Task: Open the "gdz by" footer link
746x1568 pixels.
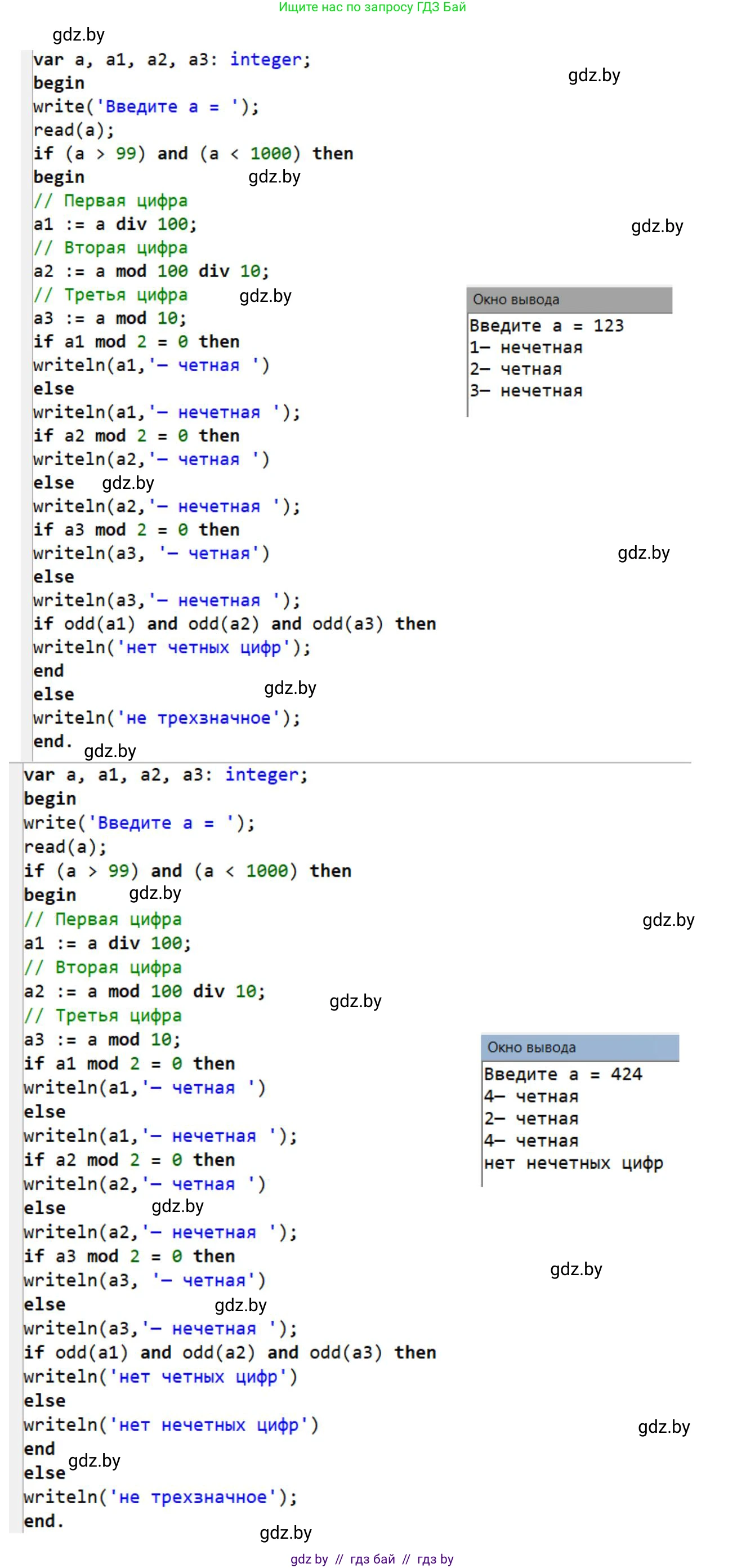Action: 309,1559
